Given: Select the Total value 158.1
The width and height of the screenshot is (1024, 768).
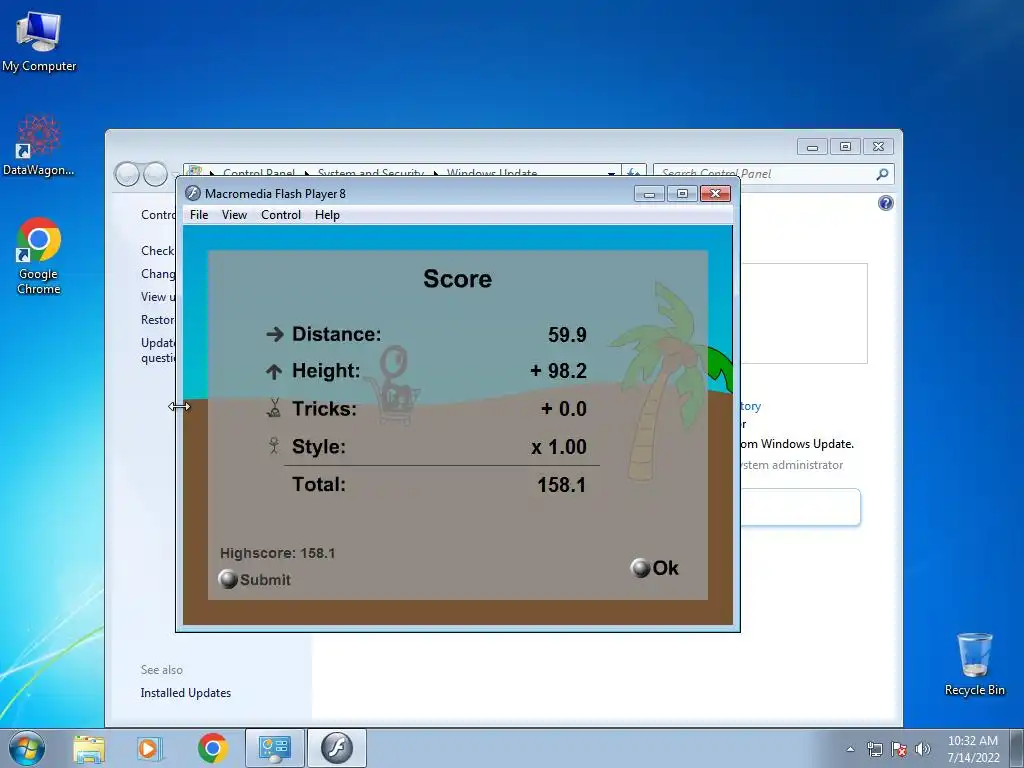Looking at the screenshot, I should tap(562, 485).
